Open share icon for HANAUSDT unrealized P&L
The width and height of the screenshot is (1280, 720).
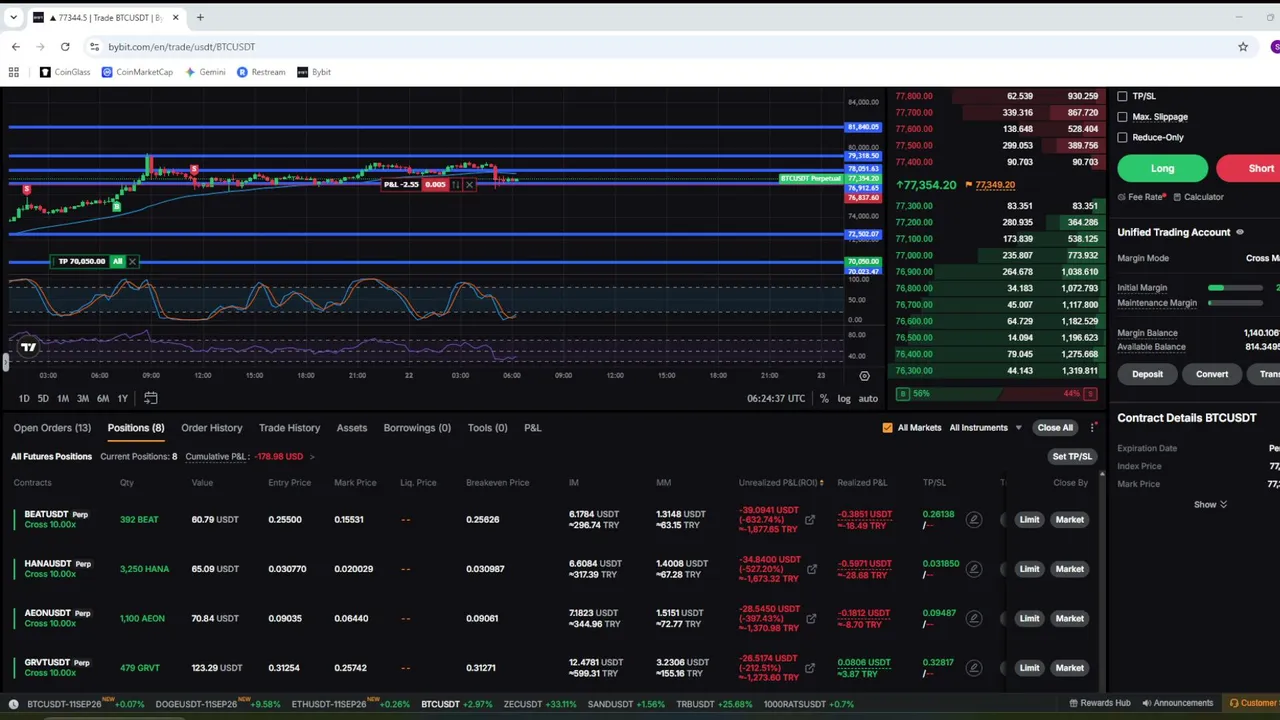point(812,569)
